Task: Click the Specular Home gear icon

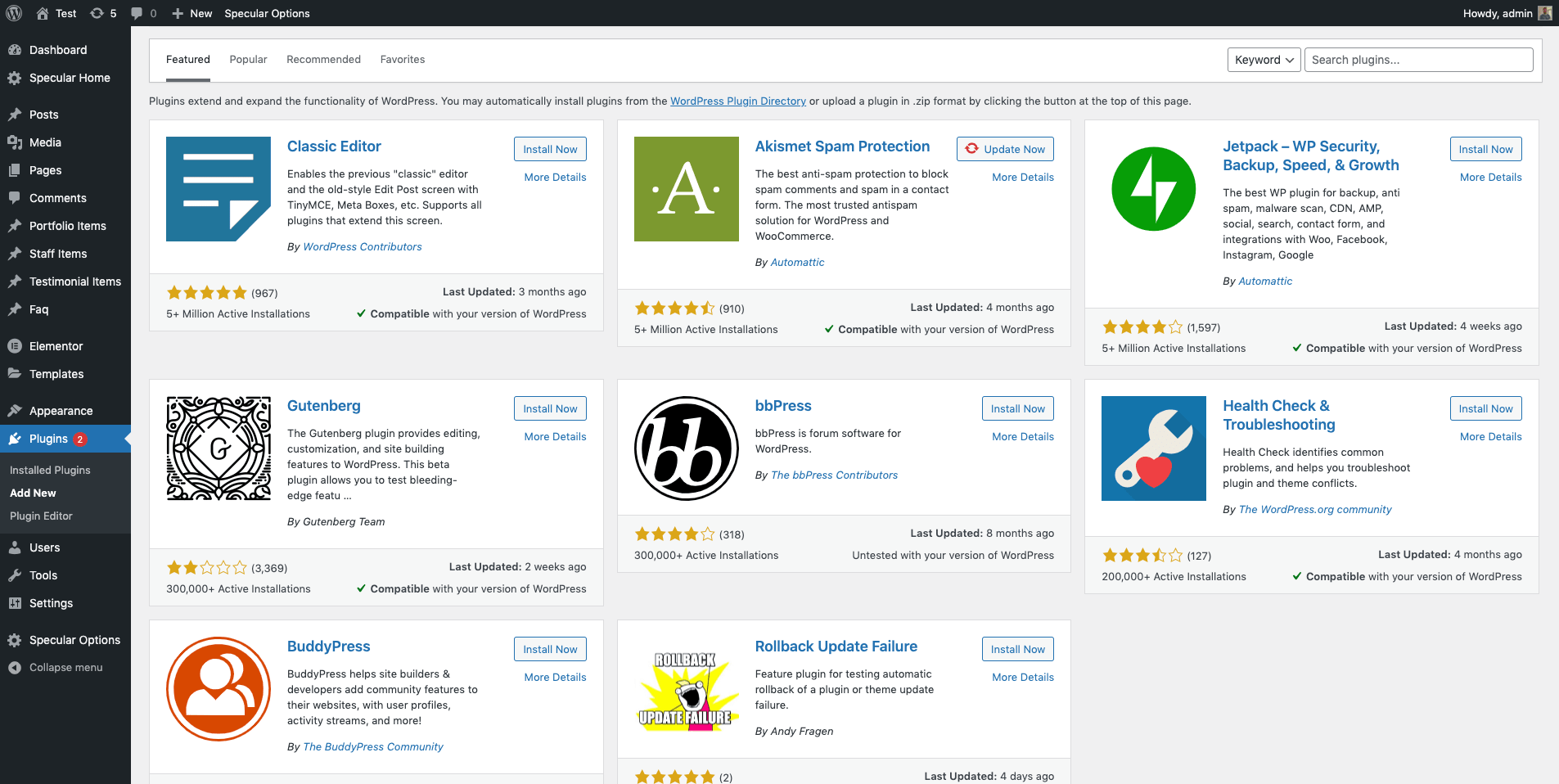Action: [x=15, y=78]
